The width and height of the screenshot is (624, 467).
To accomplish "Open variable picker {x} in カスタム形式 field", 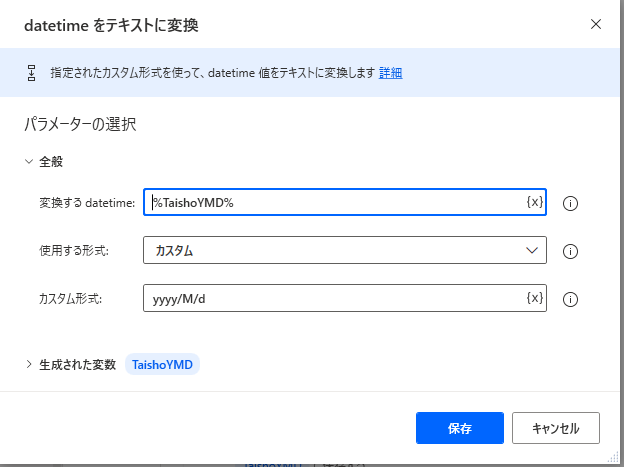I will tap(535, 298).
